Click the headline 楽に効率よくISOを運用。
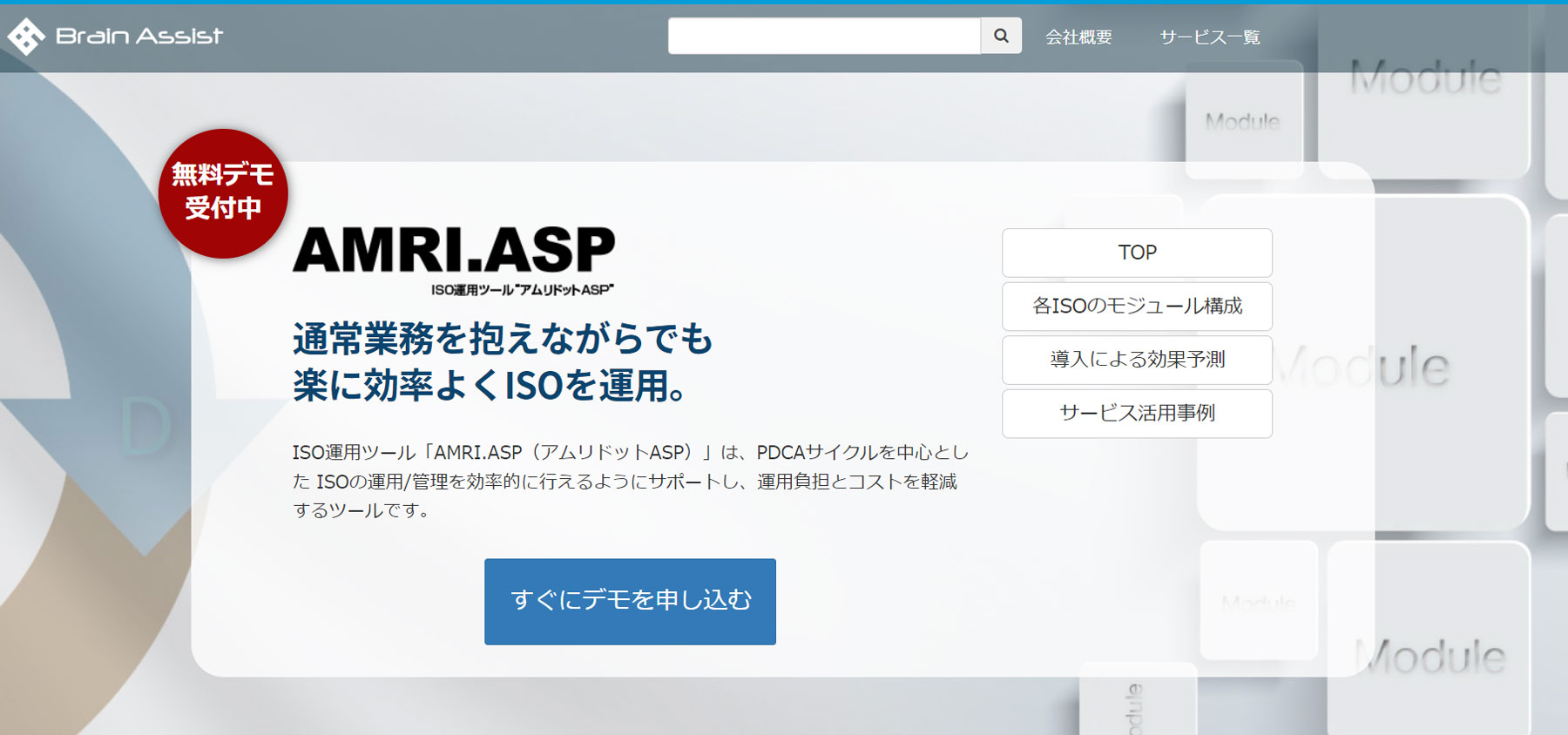 coord(490,385)
